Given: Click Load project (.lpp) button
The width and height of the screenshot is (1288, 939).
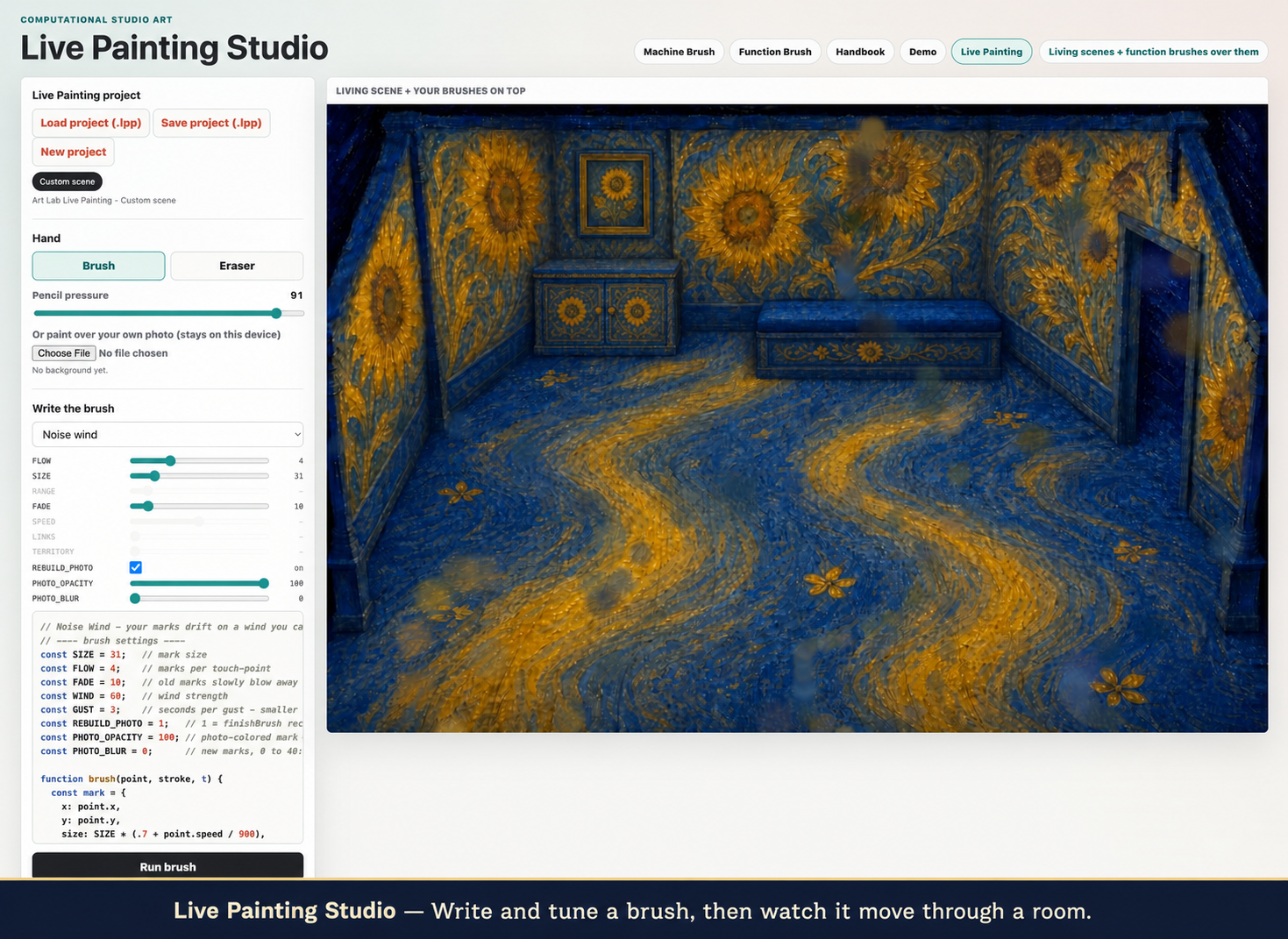Looking at the screenshot, I should point(91,123).
